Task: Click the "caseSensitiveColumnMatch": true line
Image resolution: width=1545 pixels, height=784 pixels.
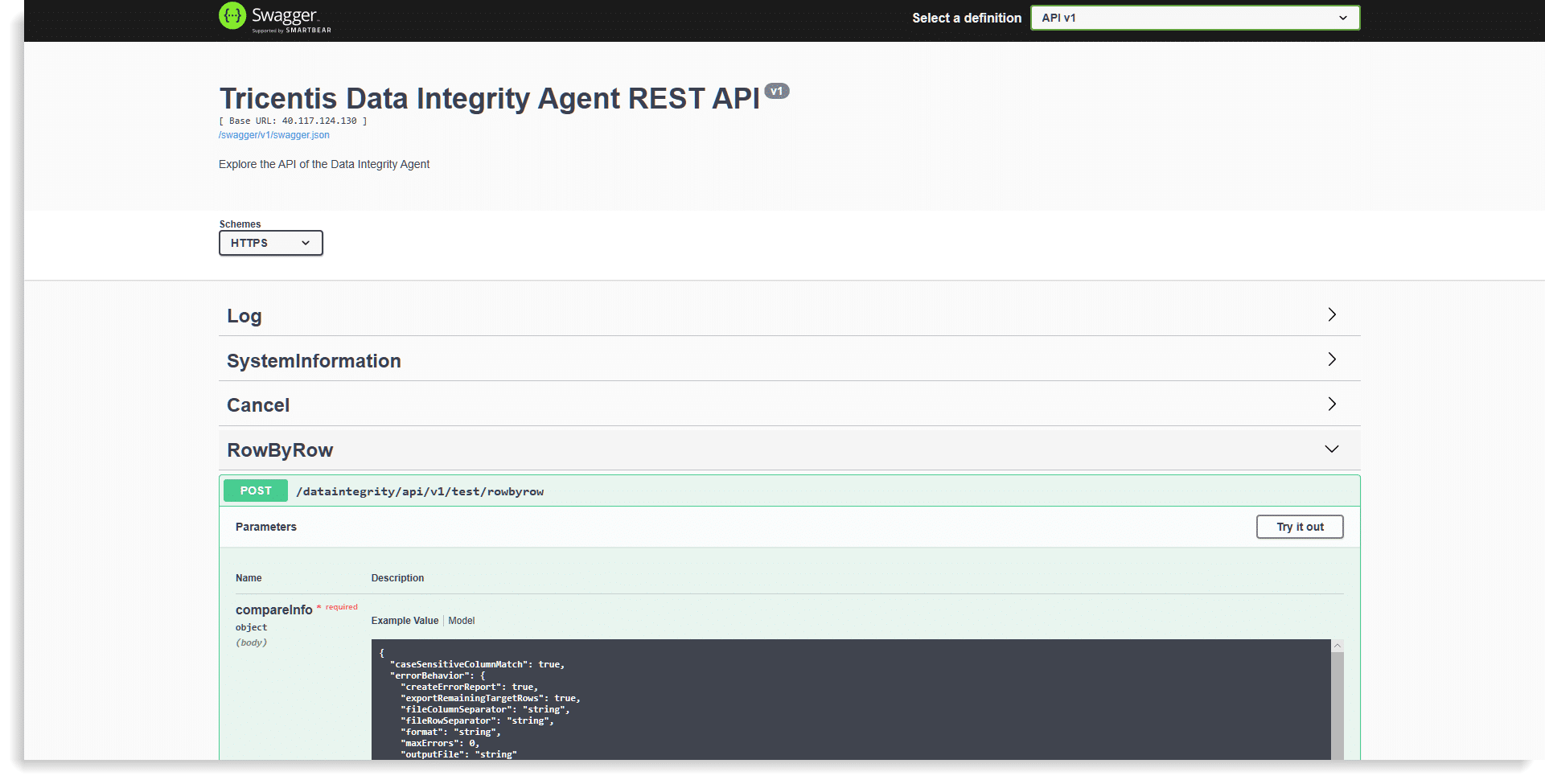Action: (x=478, y=664)
